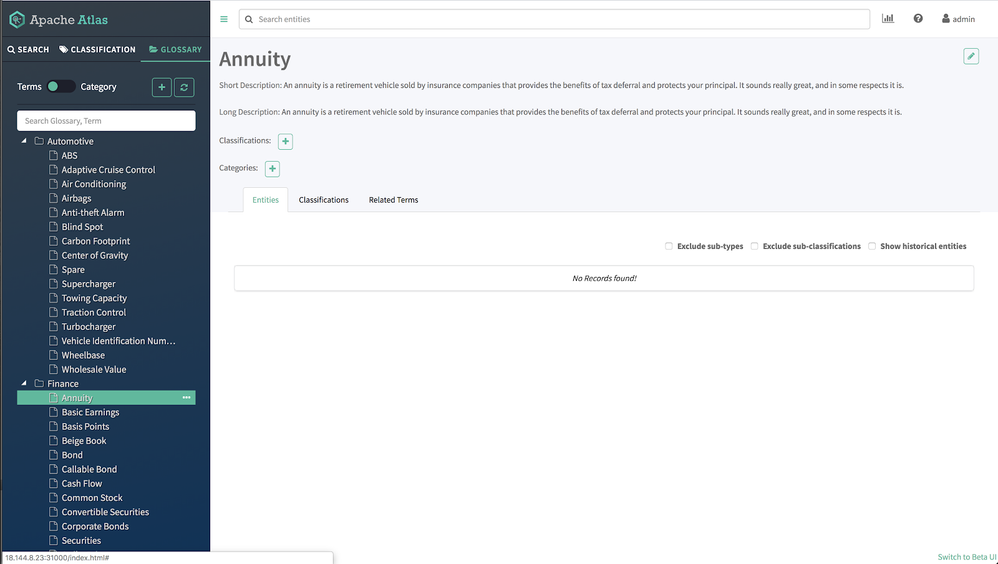Screen dimensions: 998x564
Task: Refresh the glossary tree
Action: 184,87
